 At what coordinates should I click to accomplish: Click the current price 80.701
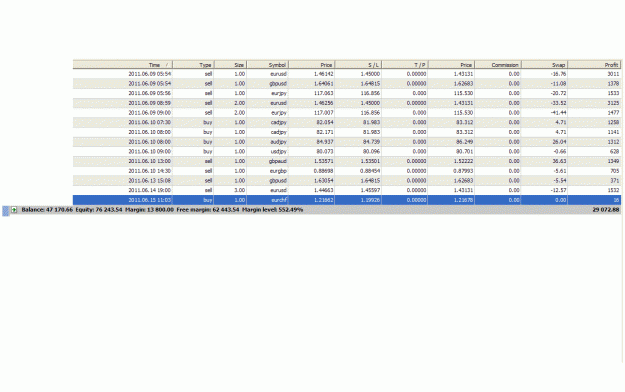click(x=465, y=152)
